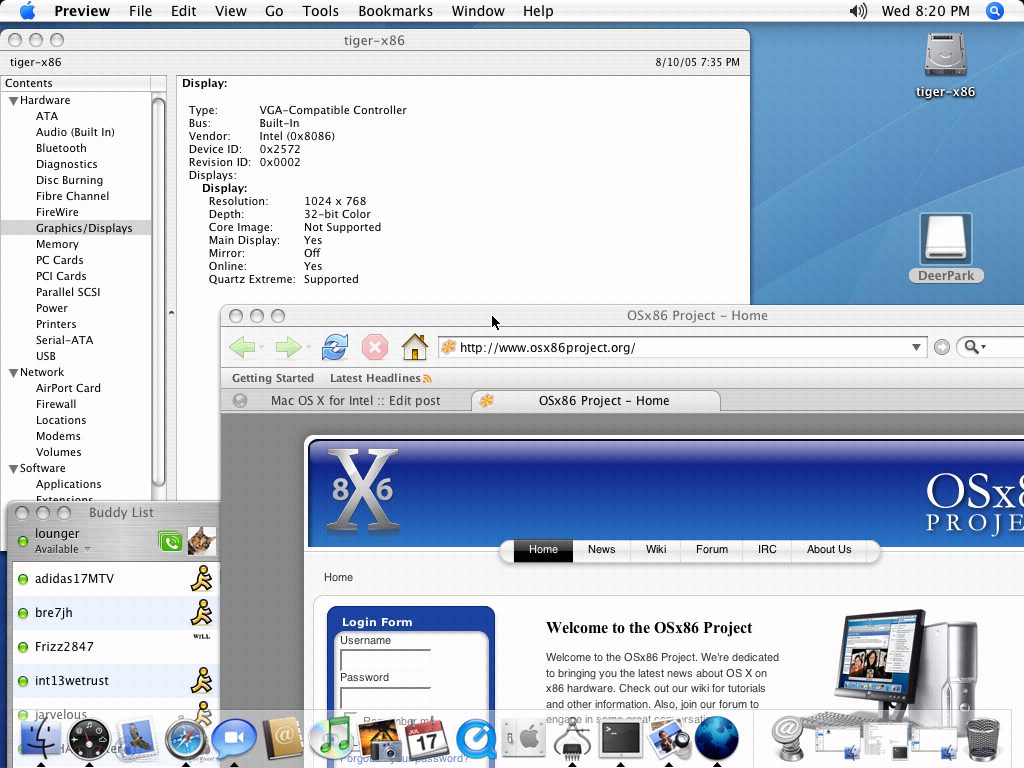1024x768 pixels.
Task: Open the search engine dropdown magnifier
Action: click(x=974, y=347)
